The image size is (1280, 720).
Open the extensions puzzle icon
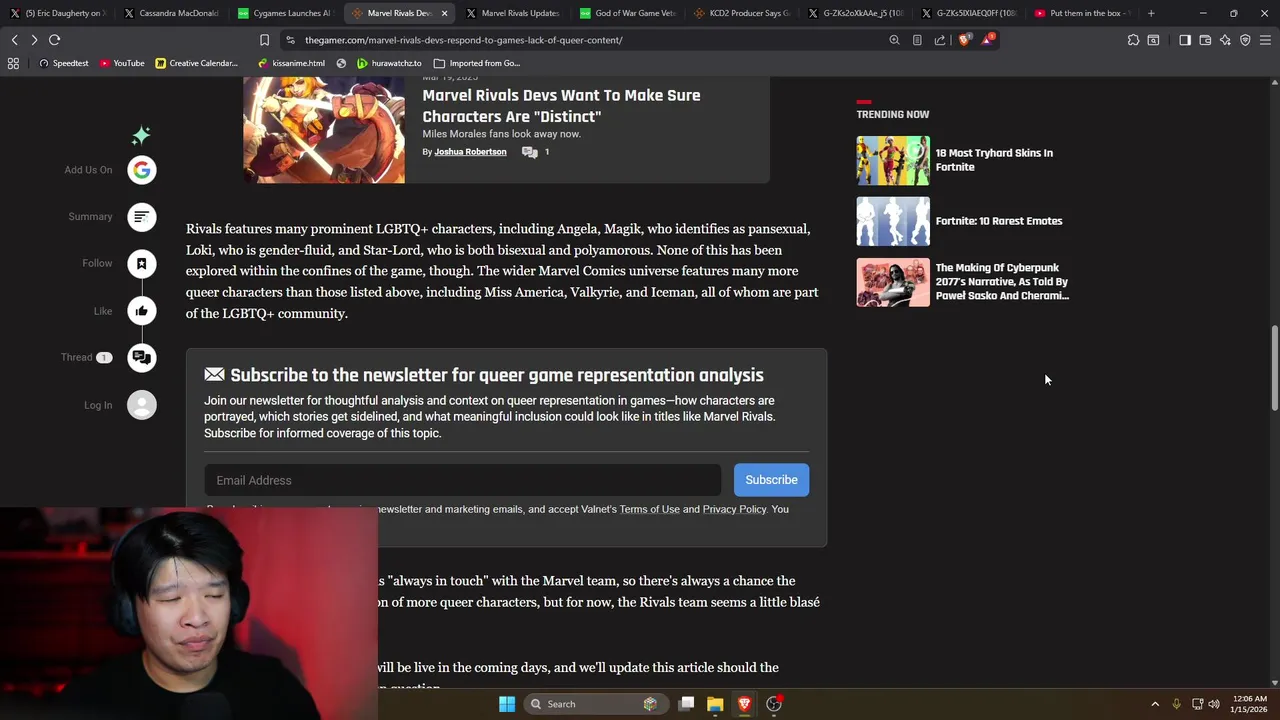[x=1133, y=40]
